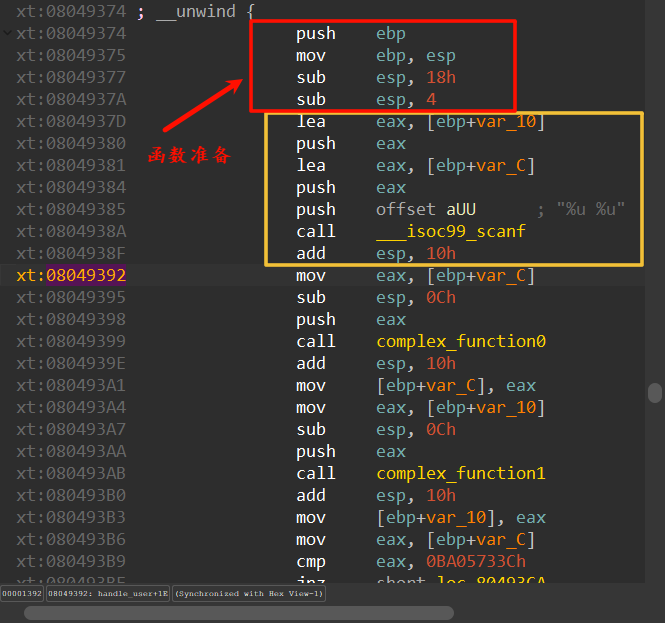This screenshot has width=665, height=623.
Task: Click the handle_user+1E location in status bar
Action: pyautogui.click(x=108, y=593)
